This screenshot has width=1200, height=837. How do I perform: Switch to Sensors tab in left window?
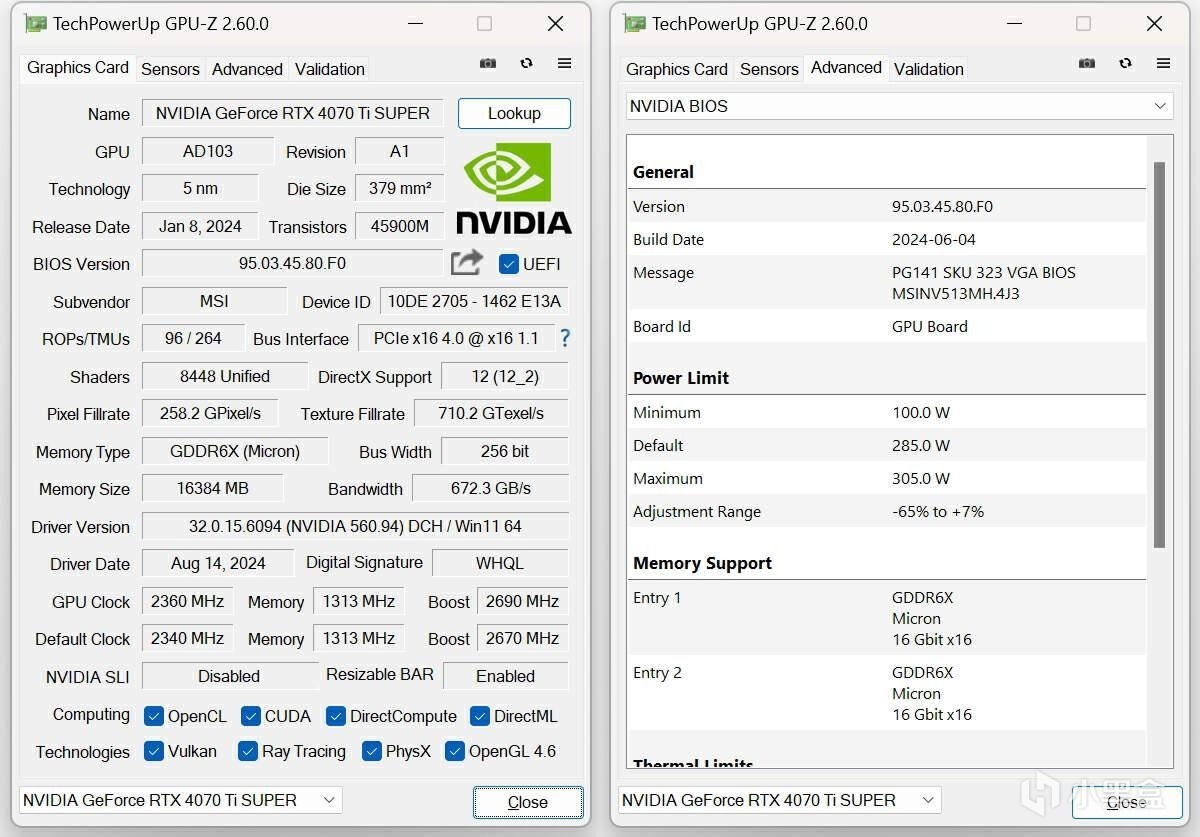[170, 69]
